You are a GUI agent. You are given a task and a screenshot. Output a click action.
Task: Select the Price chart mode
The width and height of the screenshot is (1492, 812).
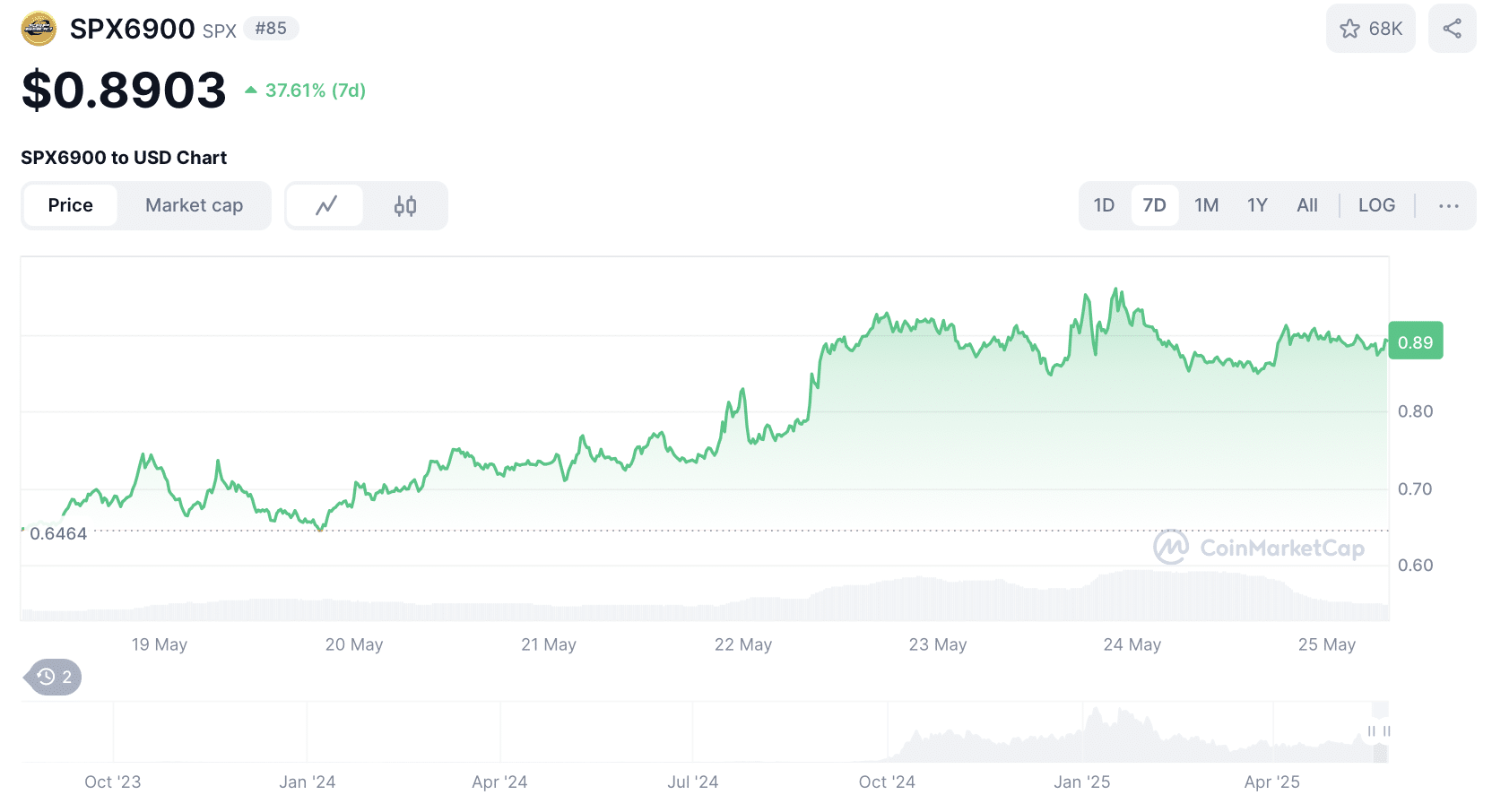pyautogui.click(x=71, y=205)
